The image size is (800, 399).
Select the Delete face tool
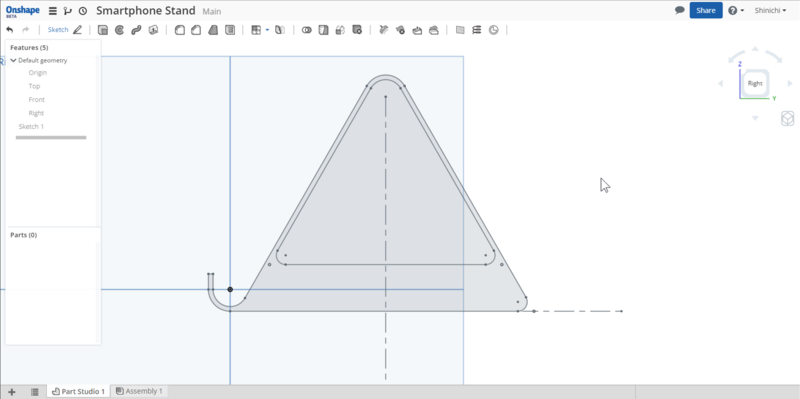tap(401, 30)
